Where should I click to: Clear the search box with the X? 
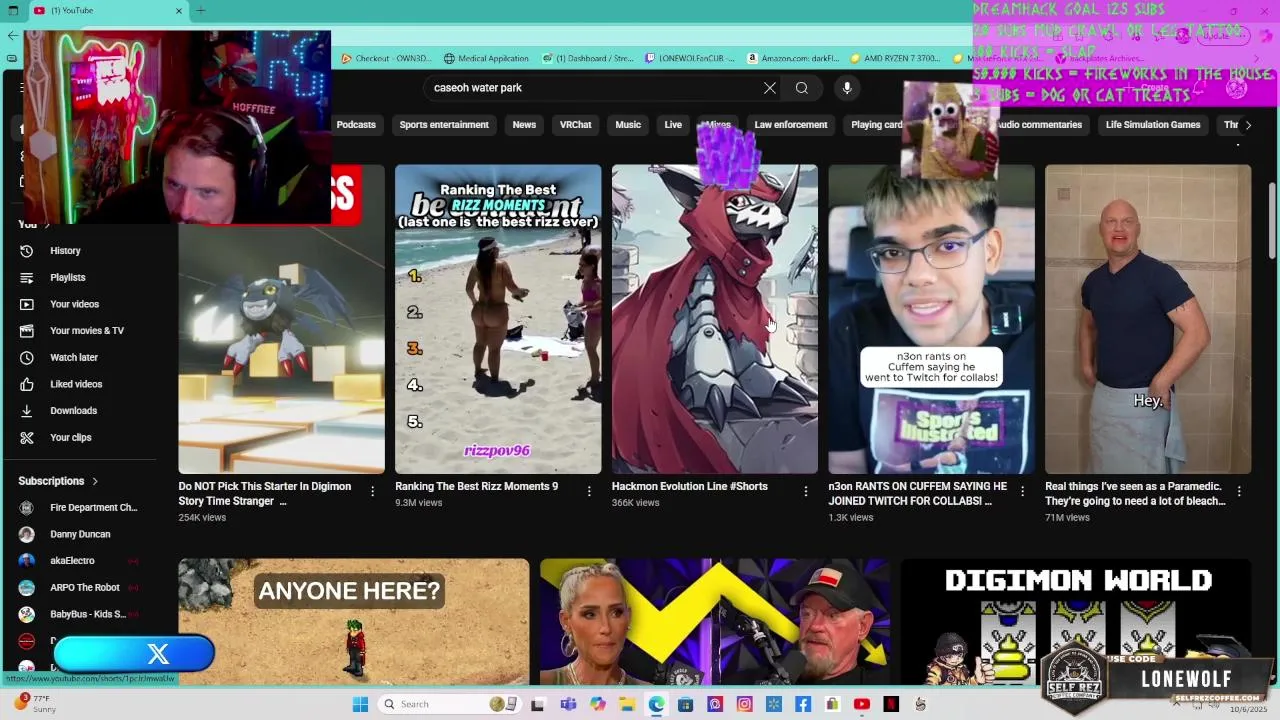click(770, 88)
